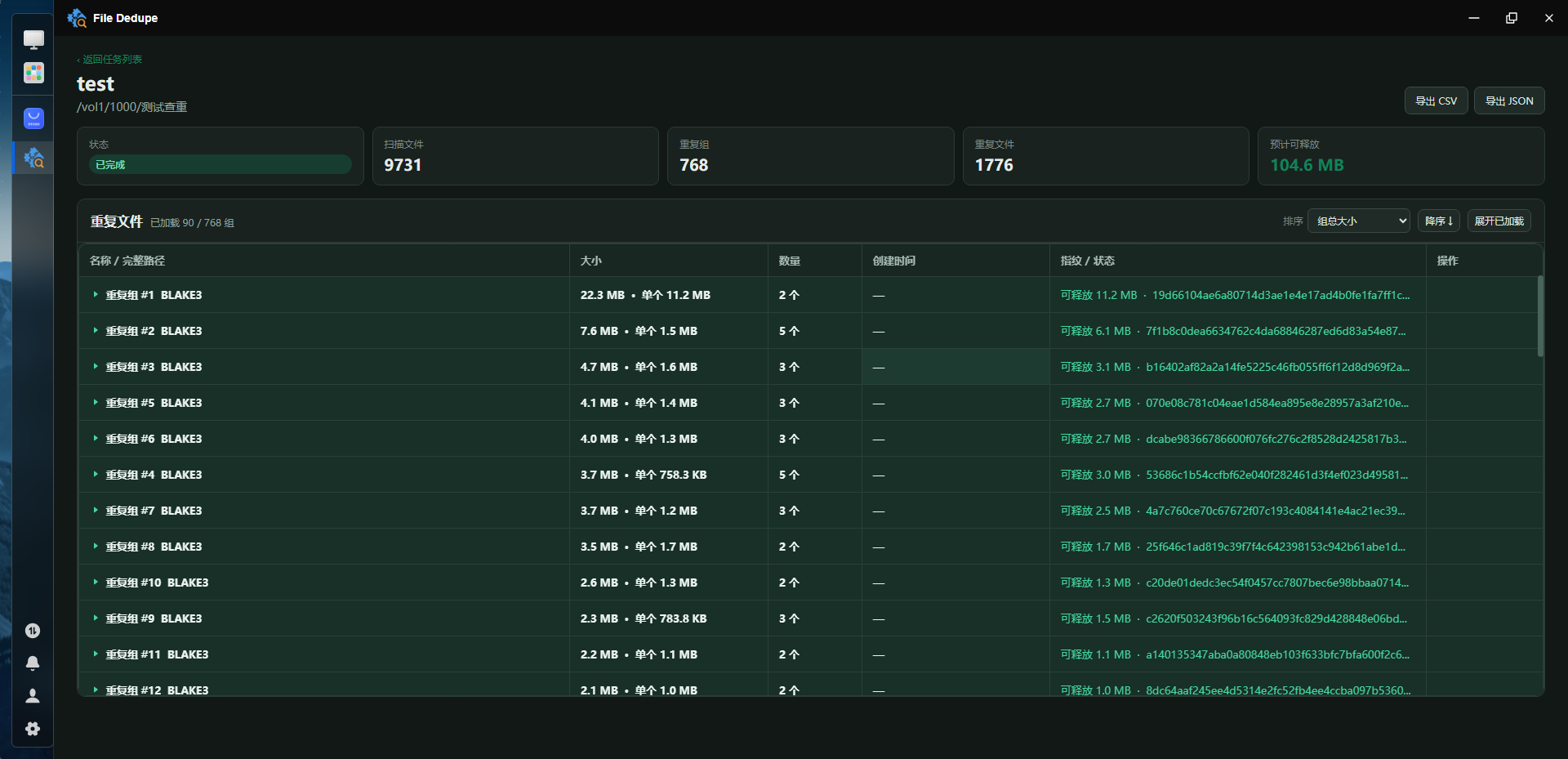Click the 已完成 status progress bar
This screenshot has width=1568, height=759.
tap(220, 164)
